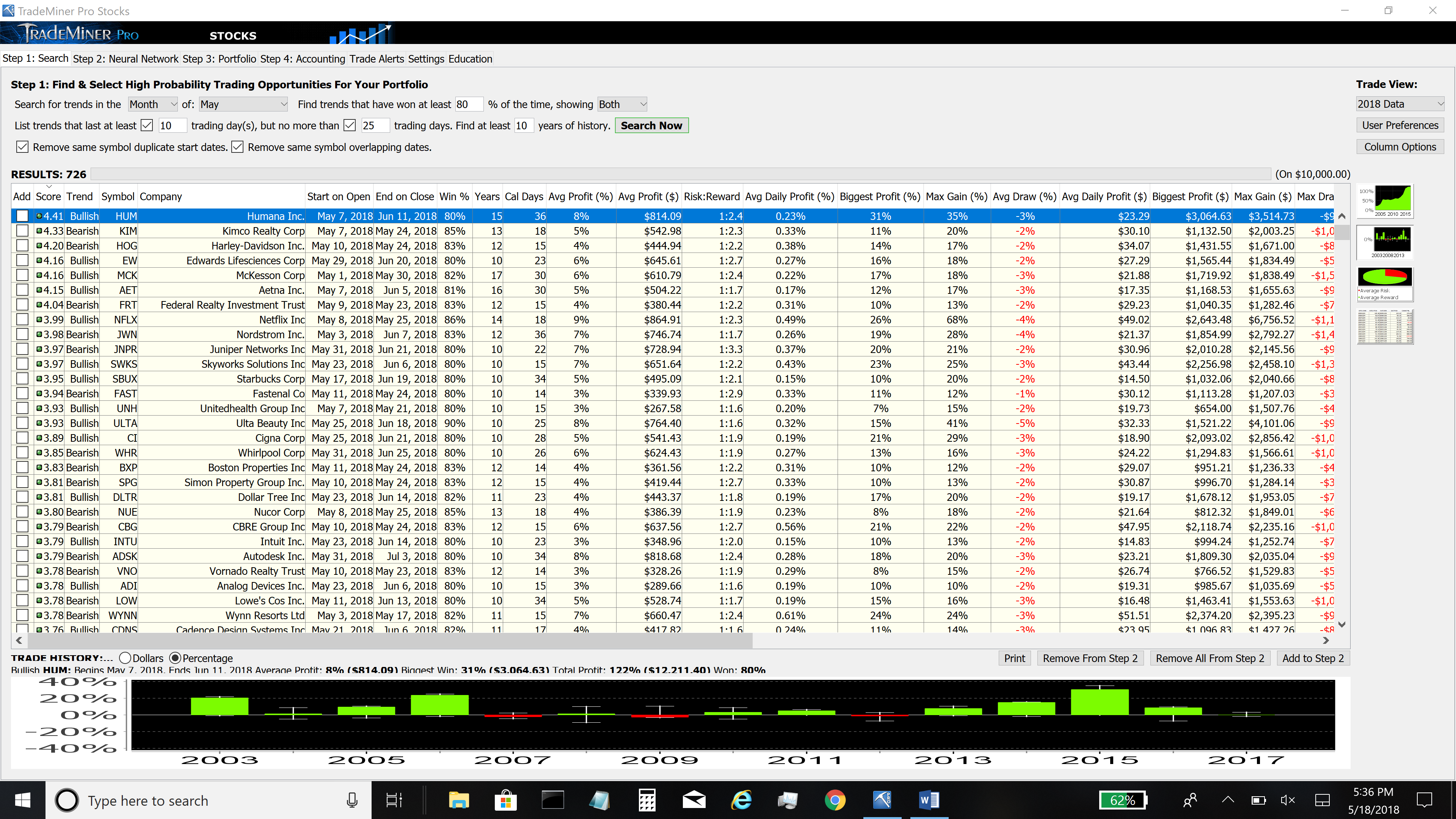Select the Percentage radio button
The height and width of the screenshot is (819, 1456).
coord(175,658)
